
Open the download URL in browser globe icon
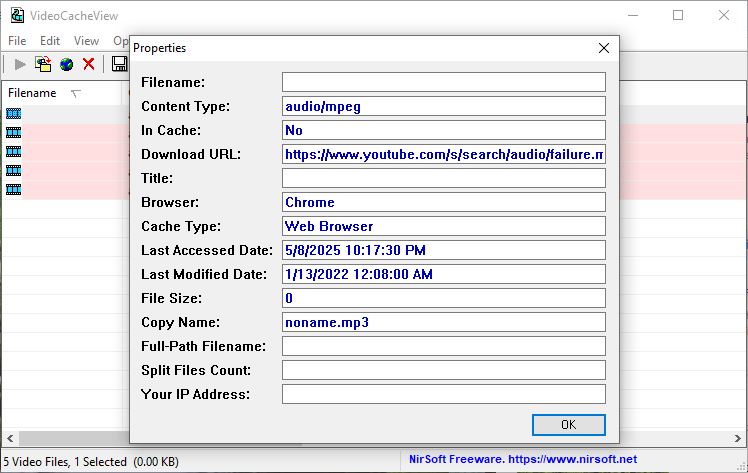pyautogui.click(x=66, y=64)
